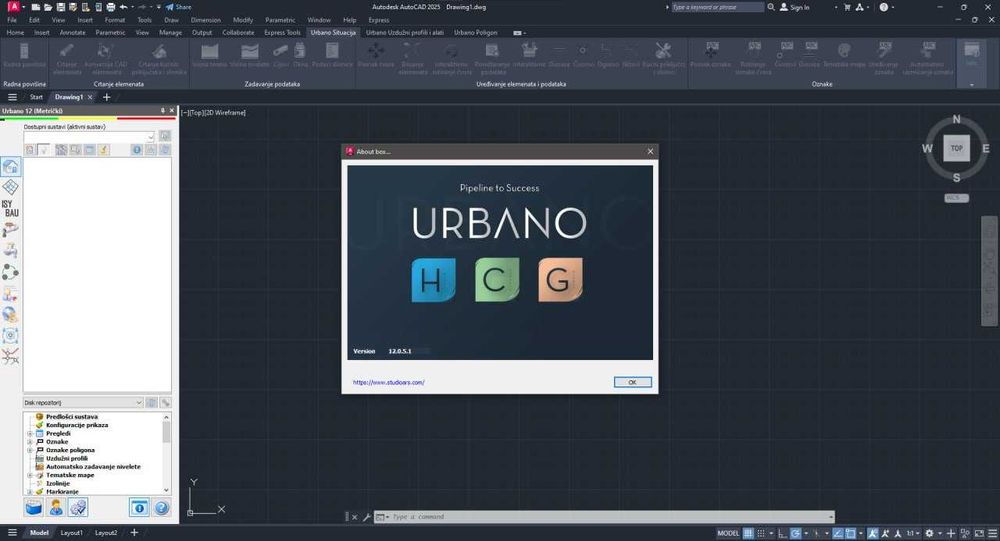Image resolution: width=1000 pixels, height=541 pixels.
Task: Expand the Pregledi tree node
Action: coord(30,433)
